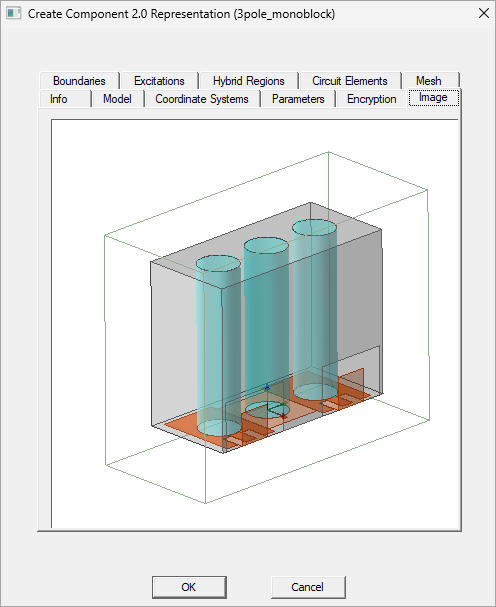Viewport: 496px width, 607px height.
Task: Click the dialog title bar application icon
Action: click(x=14, y=14)
